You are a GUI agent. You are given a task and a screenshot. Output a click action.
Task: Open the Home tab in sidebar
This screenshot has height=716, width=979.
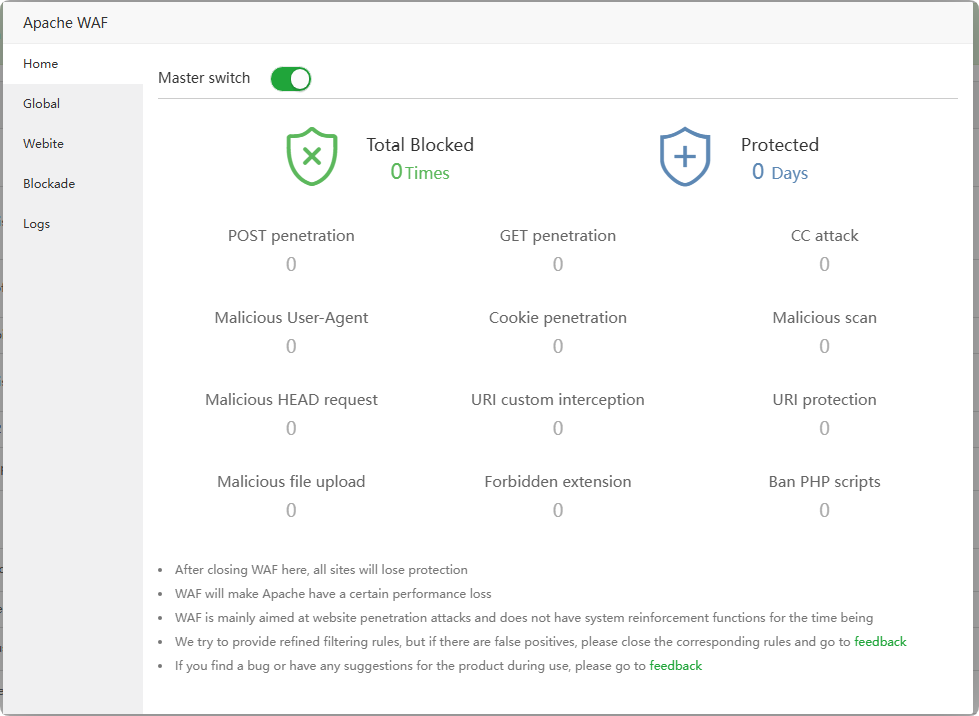(x=41, y=64)
